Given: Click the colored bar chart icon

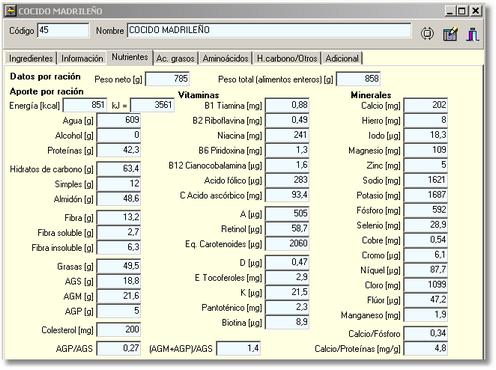Looking at the screenshot, I should click(x=473, y=34).
